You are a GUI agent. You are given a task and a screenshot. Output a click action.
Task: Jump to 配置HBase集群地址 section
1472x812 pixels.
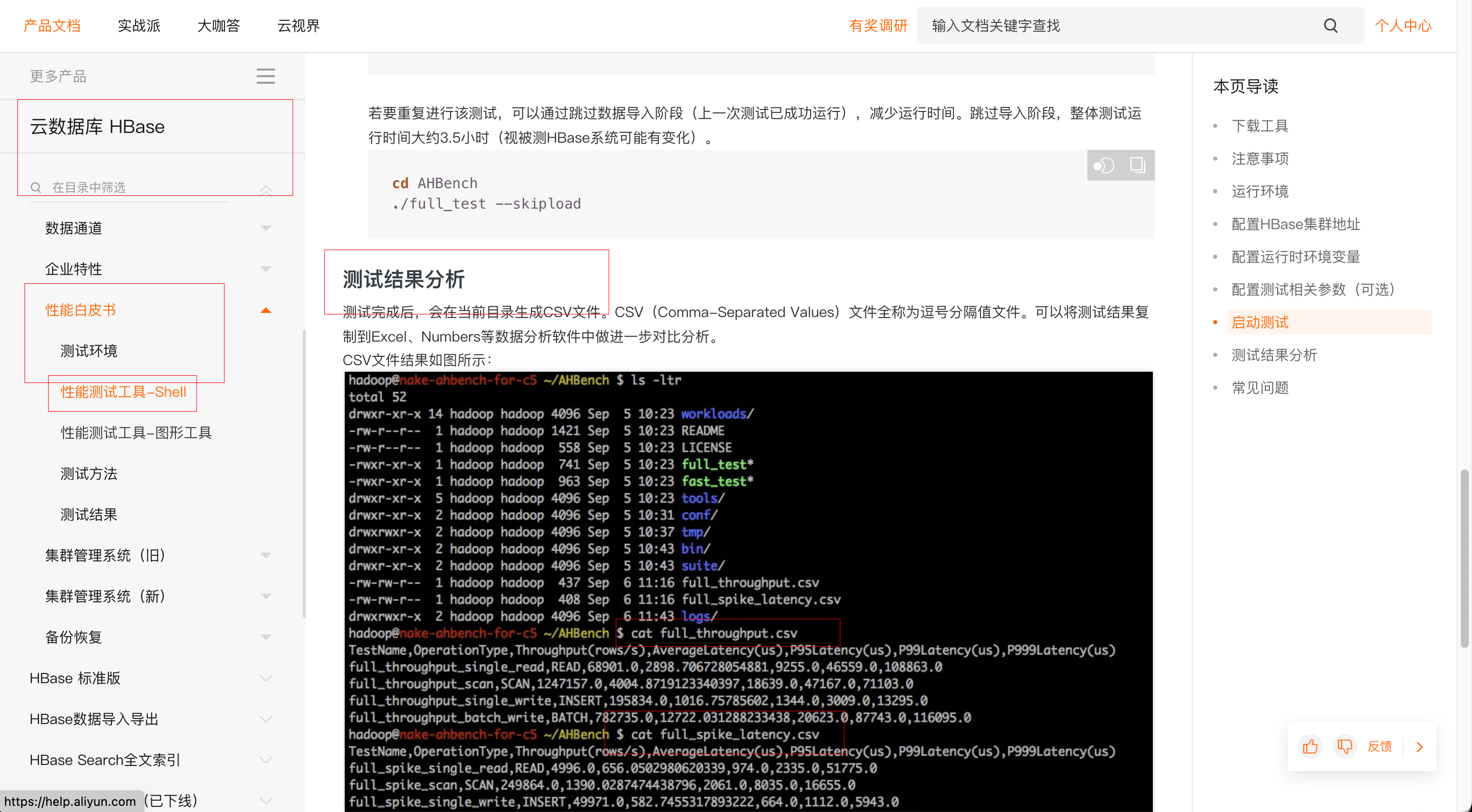[1296, 224]
